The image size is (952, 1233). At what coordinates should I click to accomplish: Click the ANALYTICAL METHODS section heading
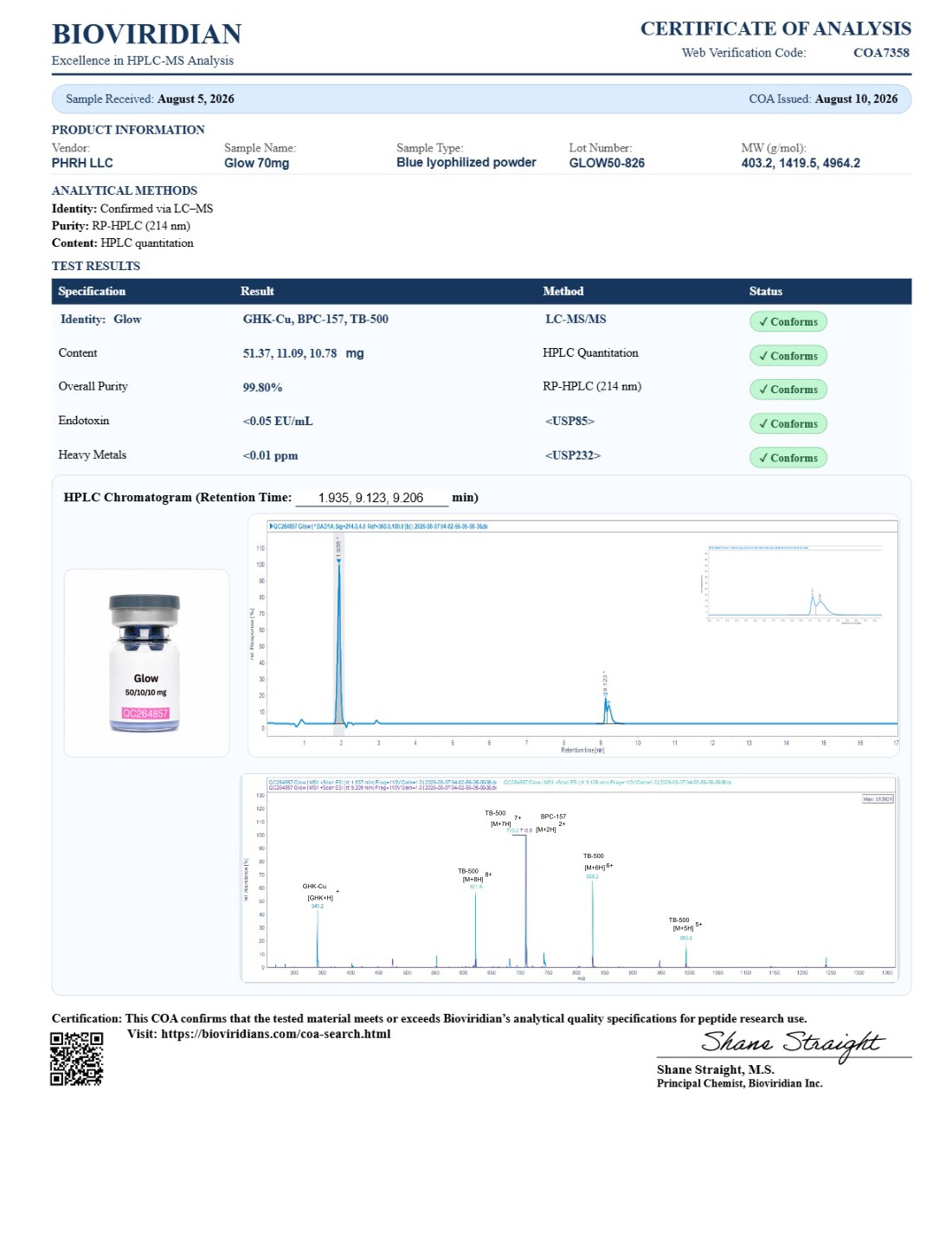125,190
